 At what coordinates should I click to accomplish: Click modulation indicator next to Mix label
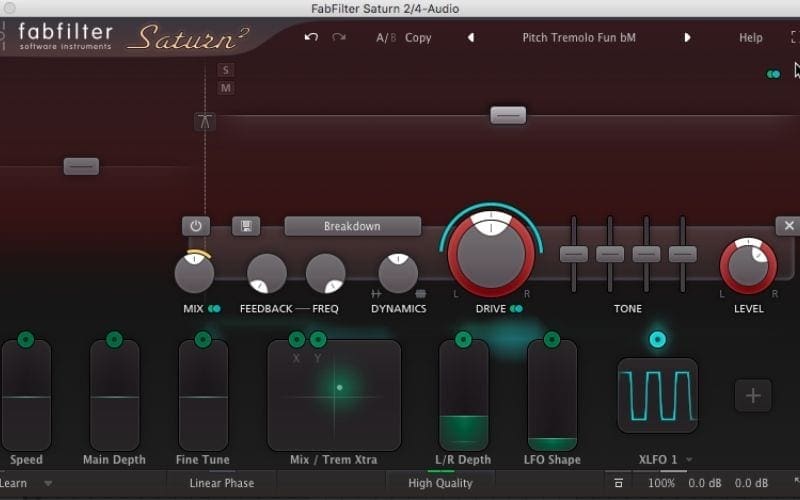click(x=214, y=309)
